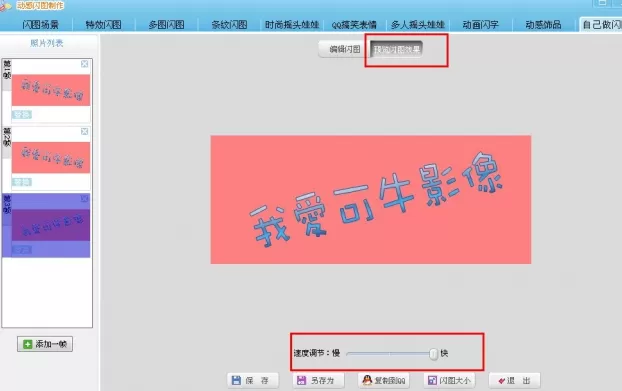Screen dimensions: 622x391
Task: Switch to 预览闪图效果 preview mode
Action: pos(397,50)
